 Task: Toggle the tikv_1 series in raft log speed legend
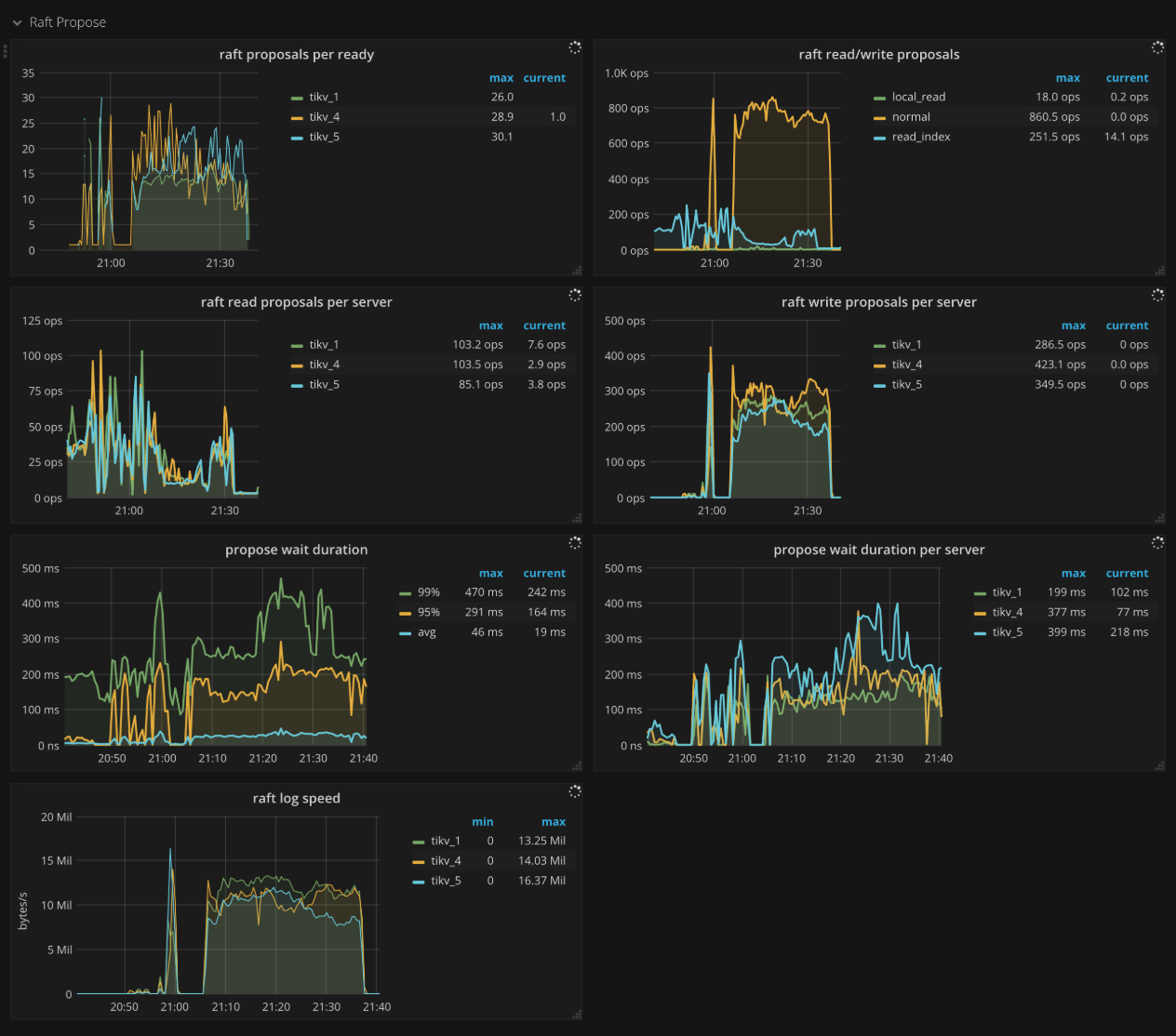pyautogui.click(x=443, y=840)
